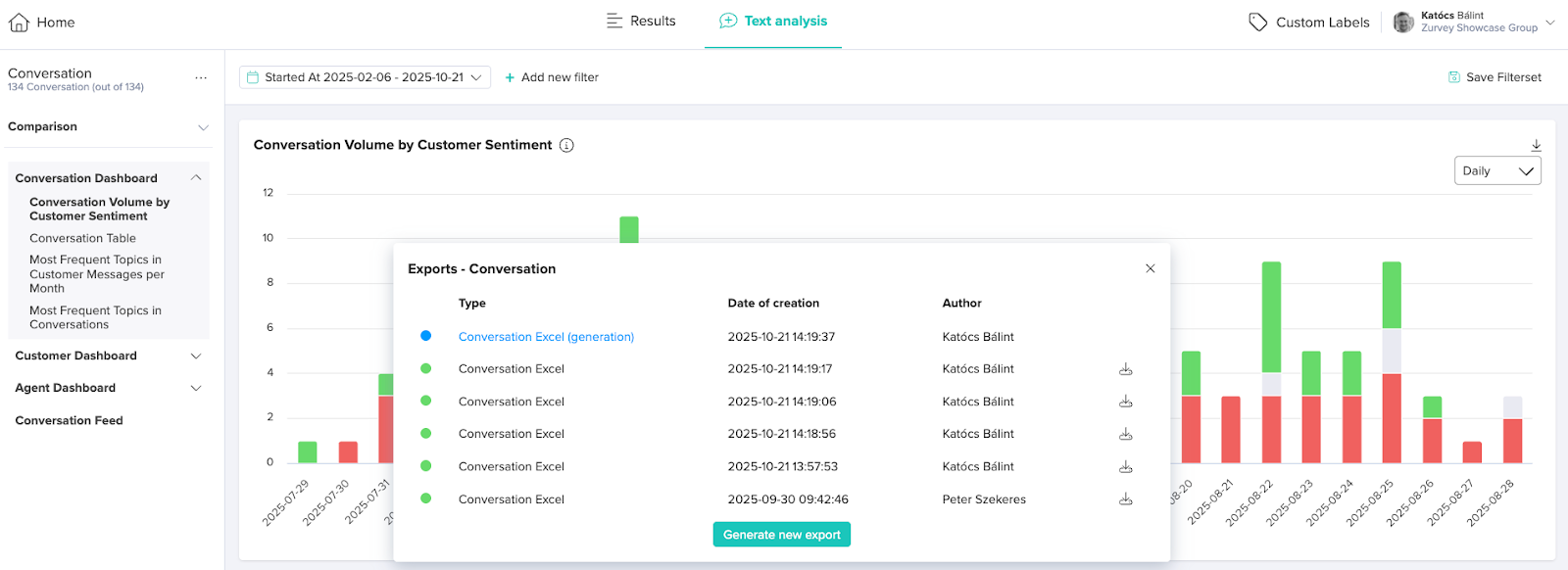The height and width of the screenshot is (570, 1568).
Task: Open the Custom Labels tag icon
Action: coord(1257,23)
